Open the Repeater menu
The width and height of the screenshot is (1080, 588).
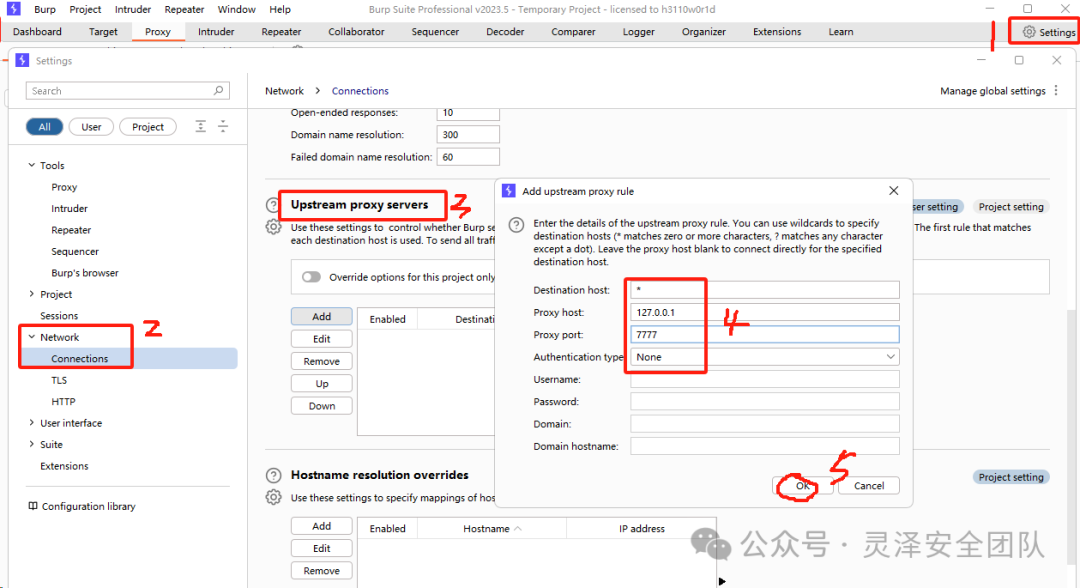pos(184,10)
